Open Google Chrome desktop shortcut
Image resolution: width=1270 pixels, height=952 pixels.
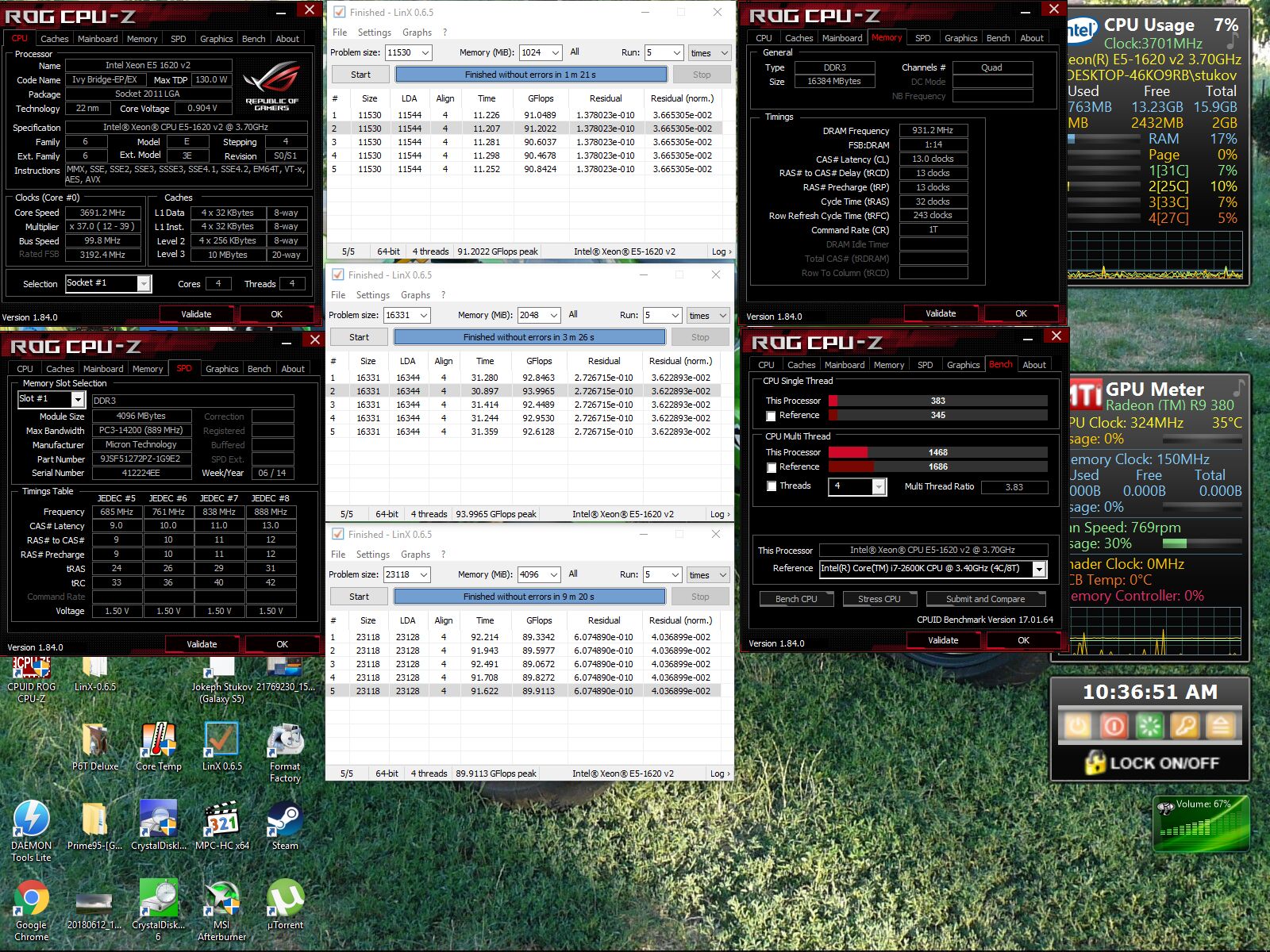click(x=32, y=911)
